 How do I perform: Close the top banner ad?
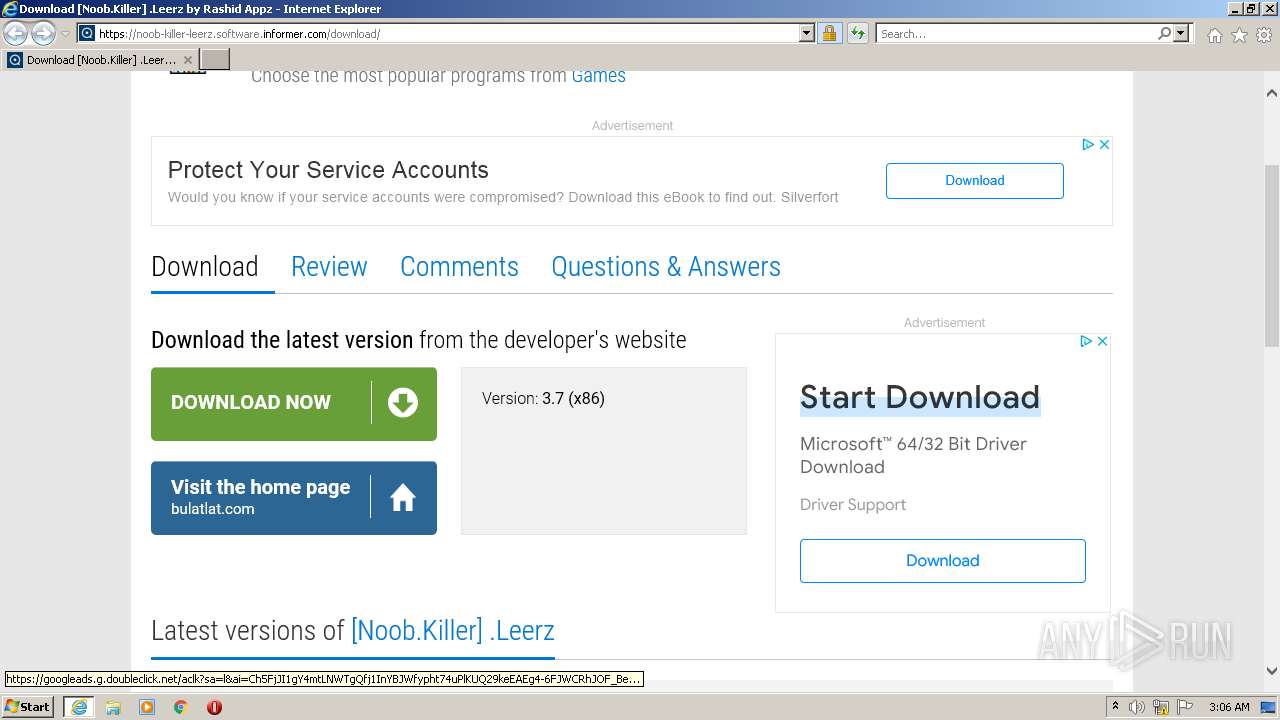1104,144
